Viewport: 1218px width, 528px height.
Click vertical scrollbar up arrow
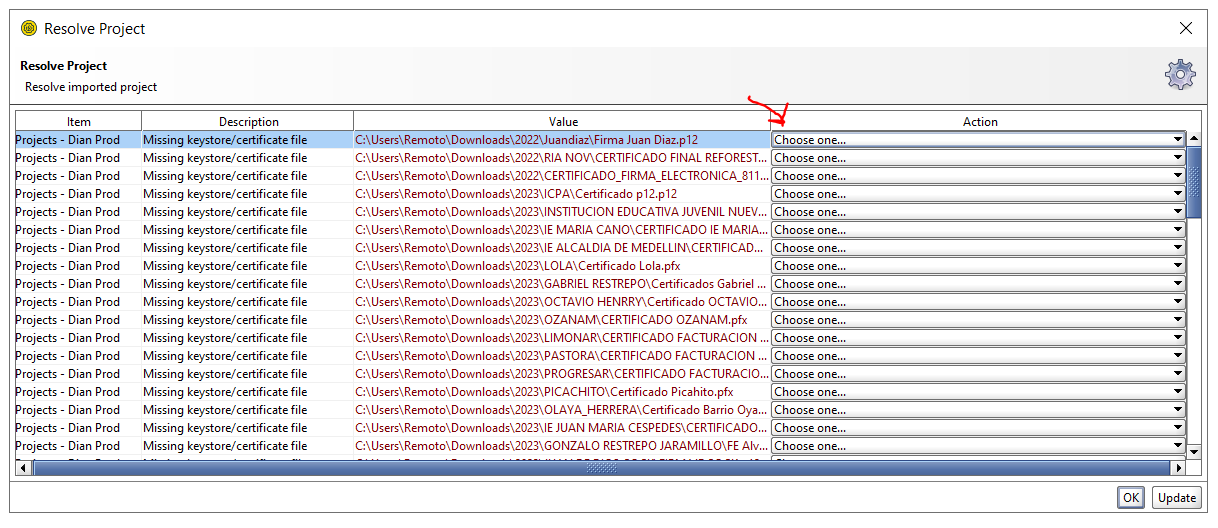point(1194,139)
